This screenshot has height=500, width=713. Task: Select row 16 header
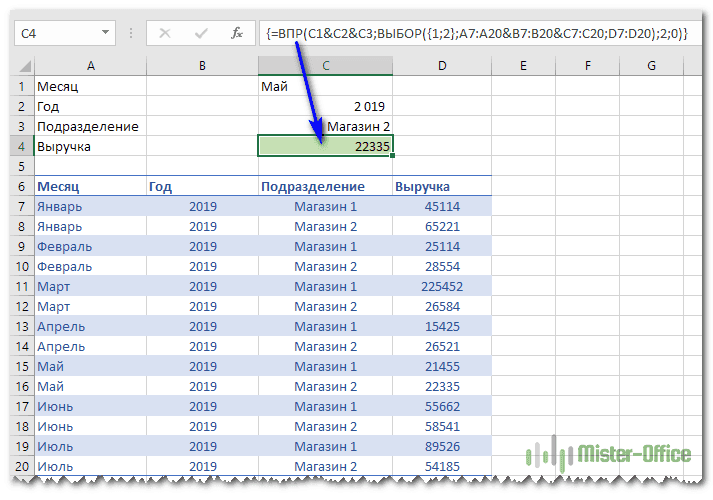(x=21, y=387)
